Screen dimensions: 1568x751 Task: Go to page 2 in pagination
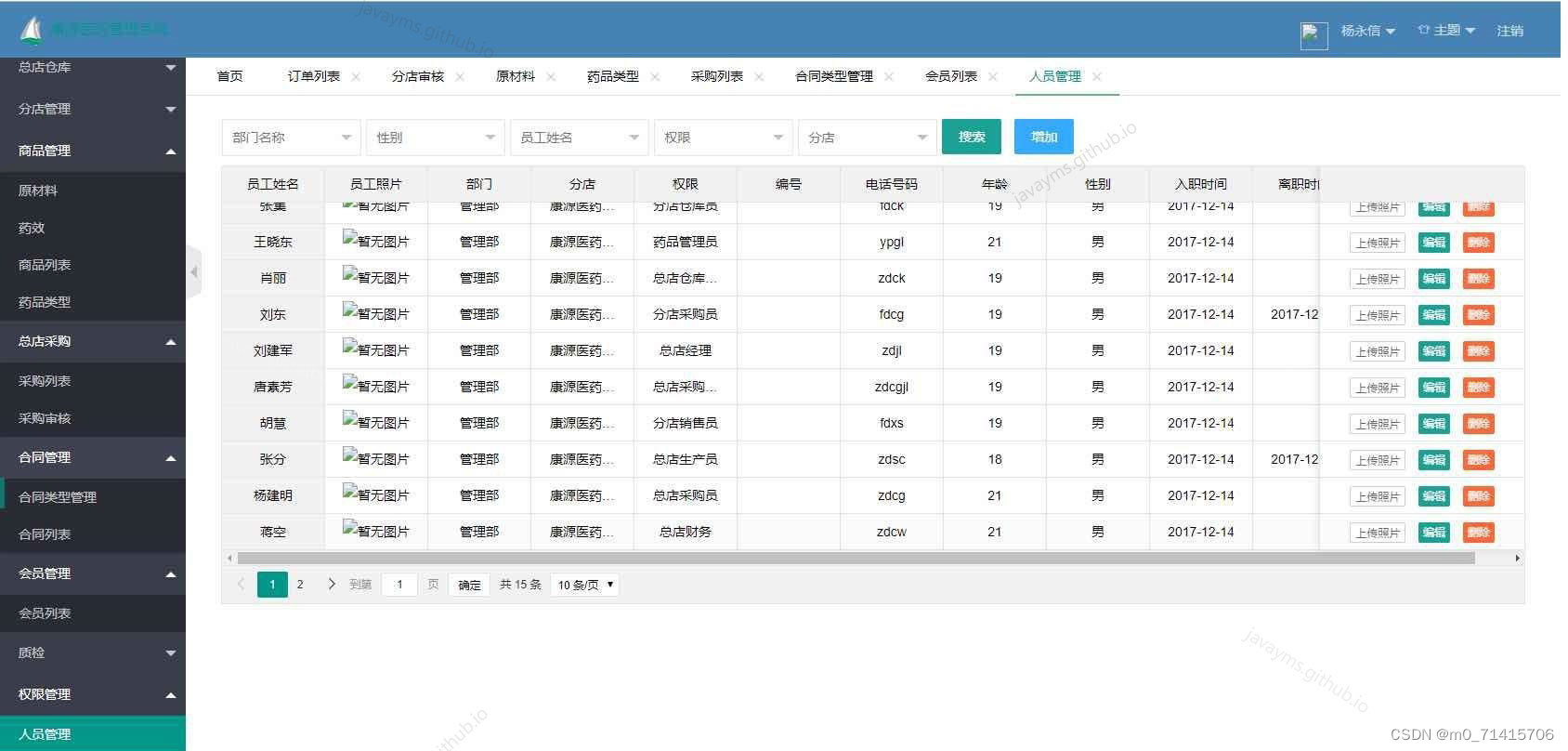[300, 585]
